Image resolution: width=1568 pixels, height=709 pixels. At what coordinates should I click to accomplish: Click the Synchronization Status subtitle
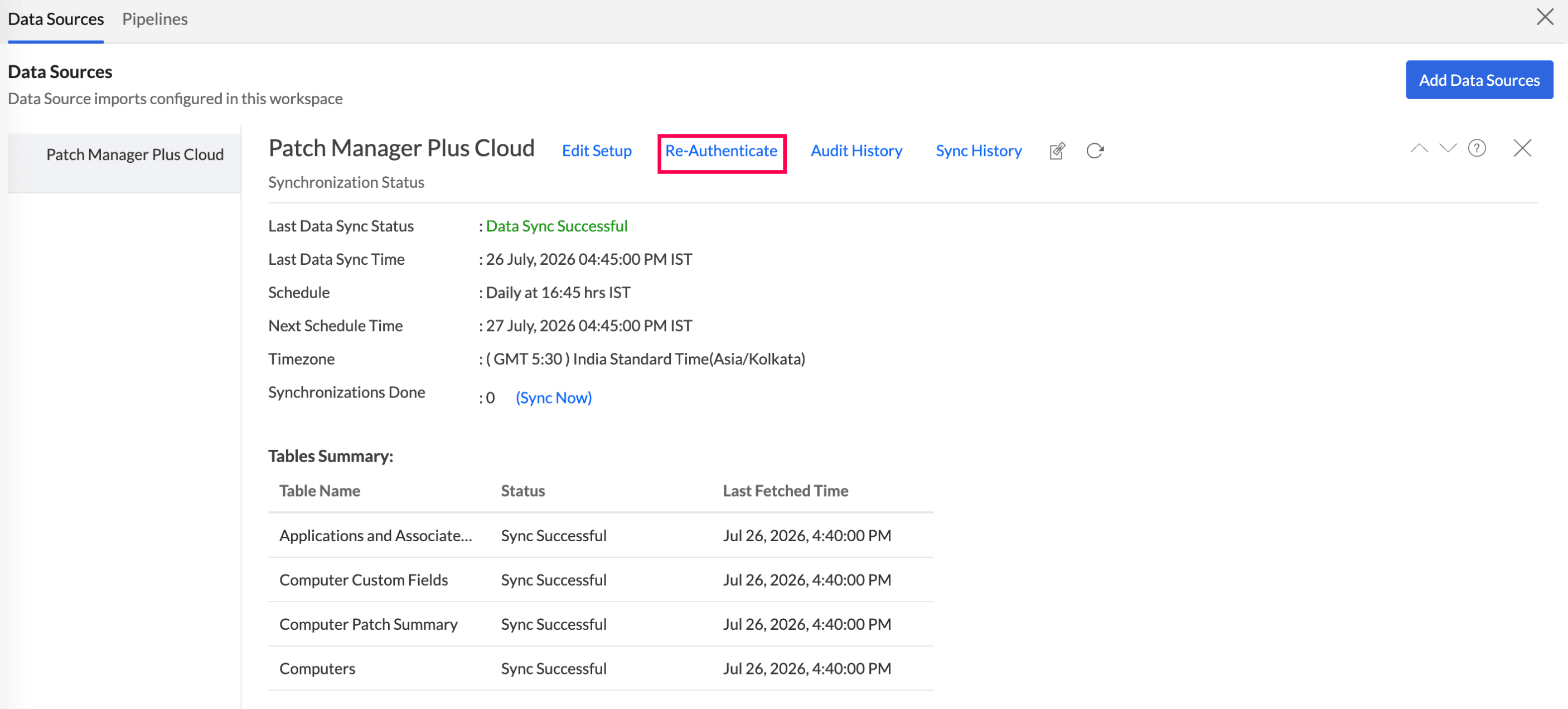click(x=346, y=183)
